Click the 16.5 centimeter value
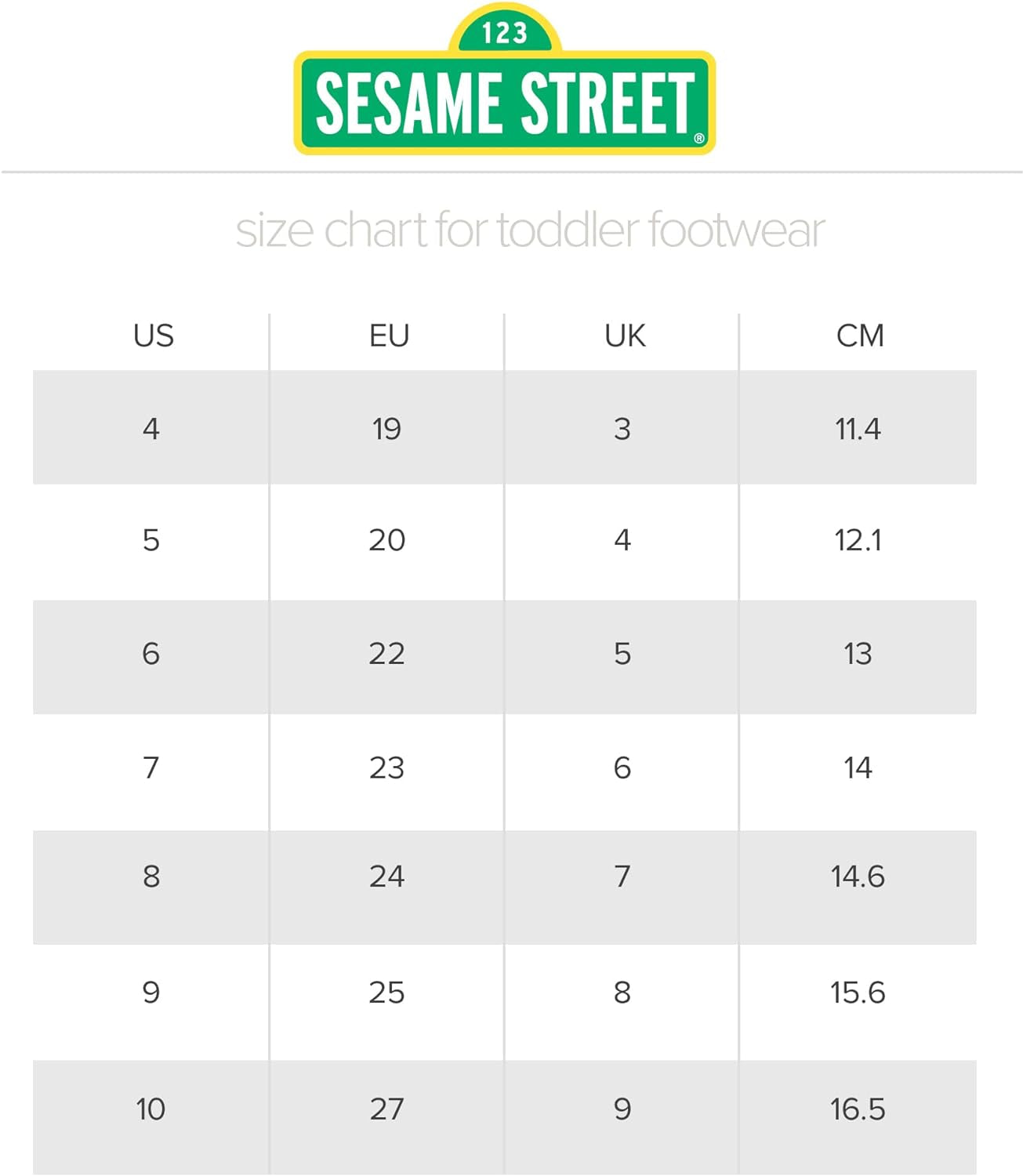 (858, 1109)
